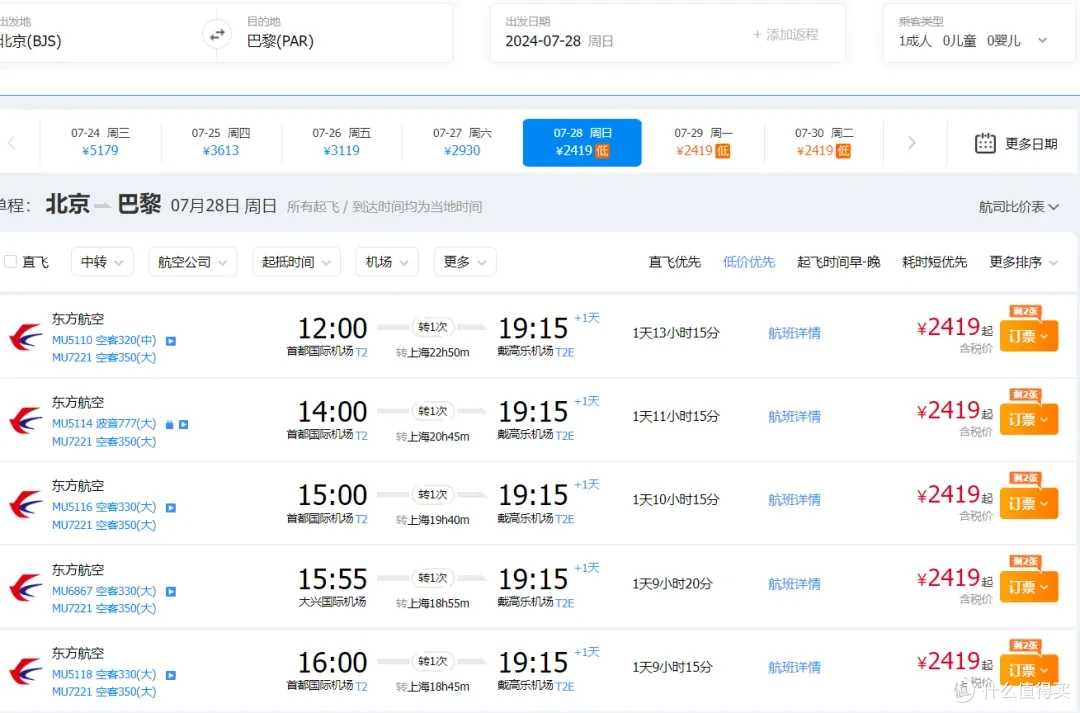Click the video icon beside MU5118

coord(171,675)
